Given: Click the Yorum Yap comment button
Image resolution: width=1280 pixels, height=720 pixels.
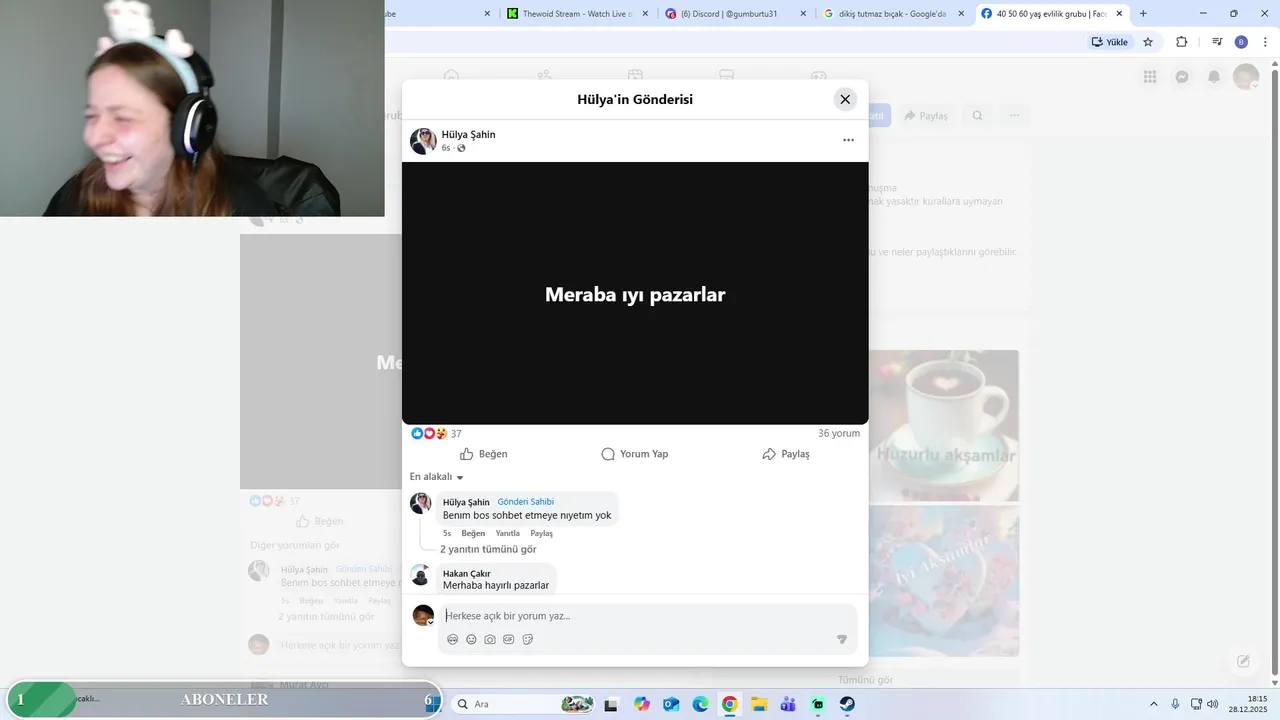Looking at the screenshot, I should point(635,454).
